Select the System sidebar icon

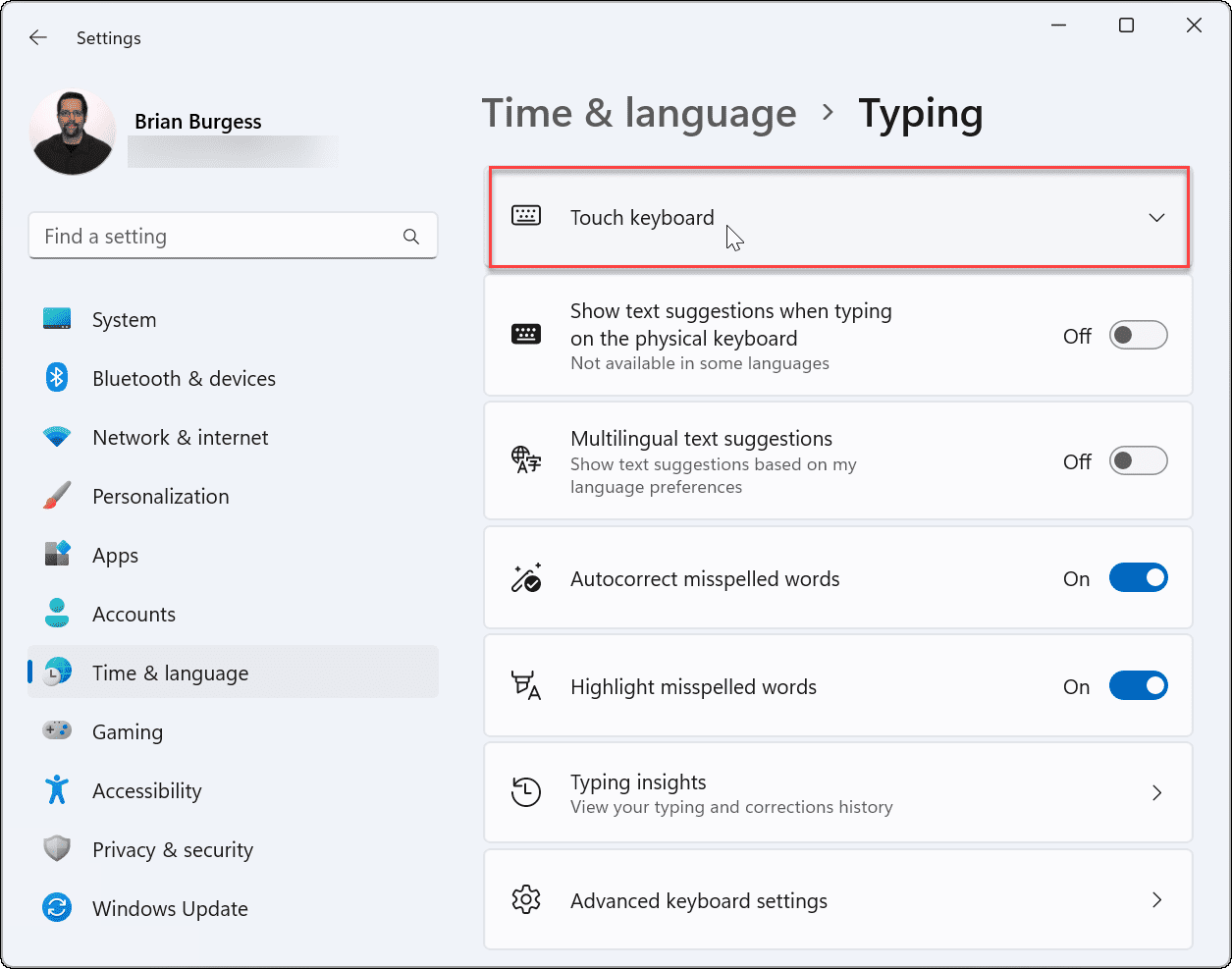click(57, 318)
